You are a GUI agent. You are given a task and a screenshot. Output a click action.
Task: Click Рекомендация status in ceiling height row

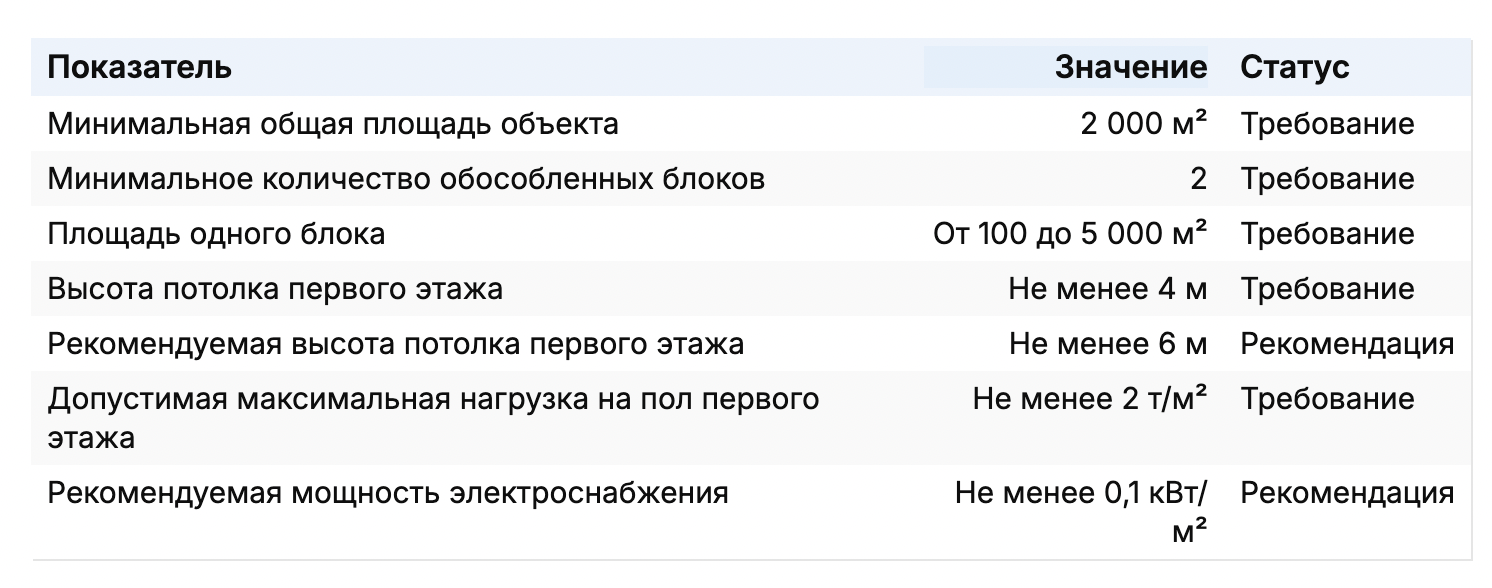coord(1347,344)
